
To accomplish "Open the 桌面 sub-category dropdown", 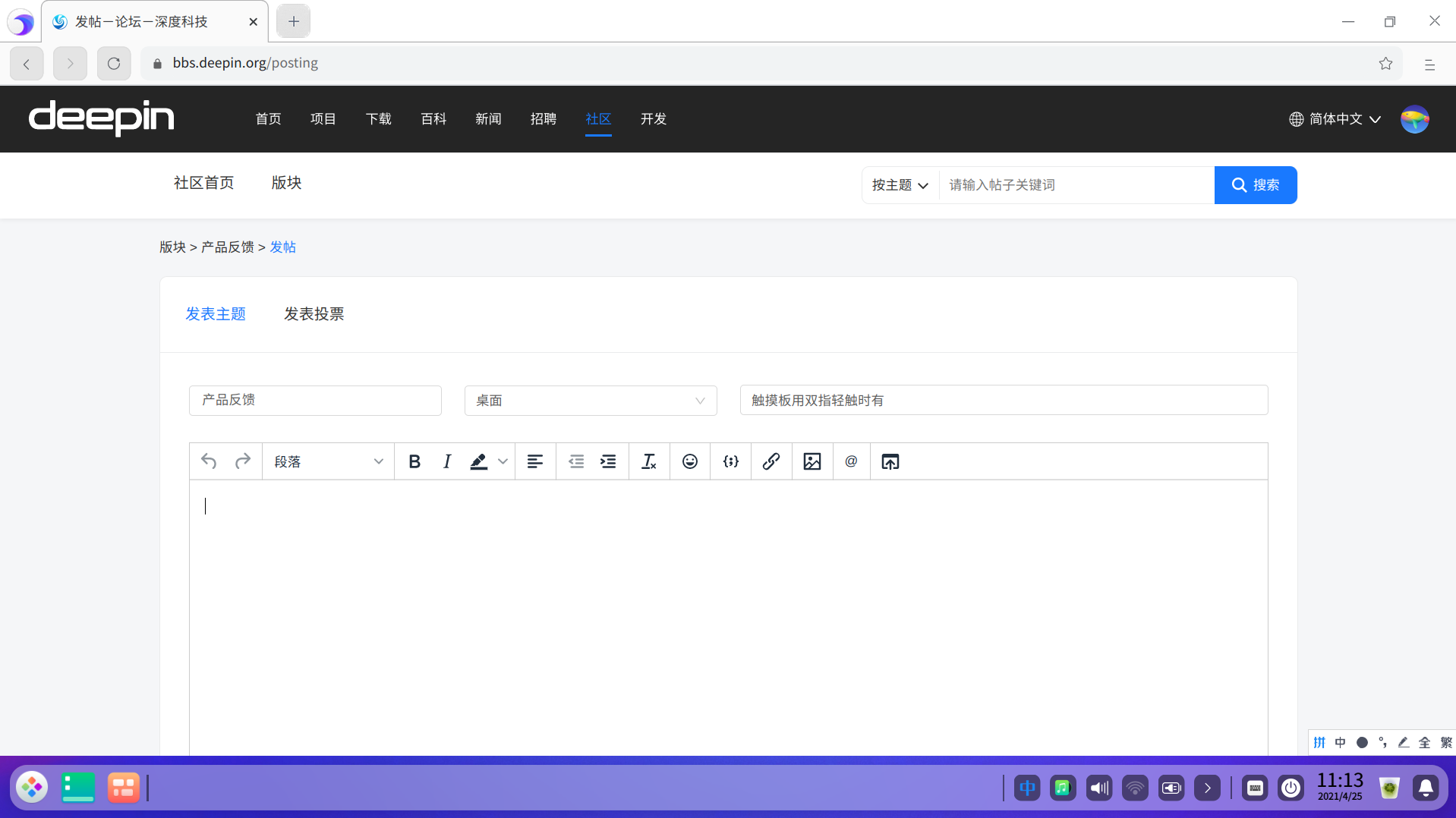I will click(591, 401).
